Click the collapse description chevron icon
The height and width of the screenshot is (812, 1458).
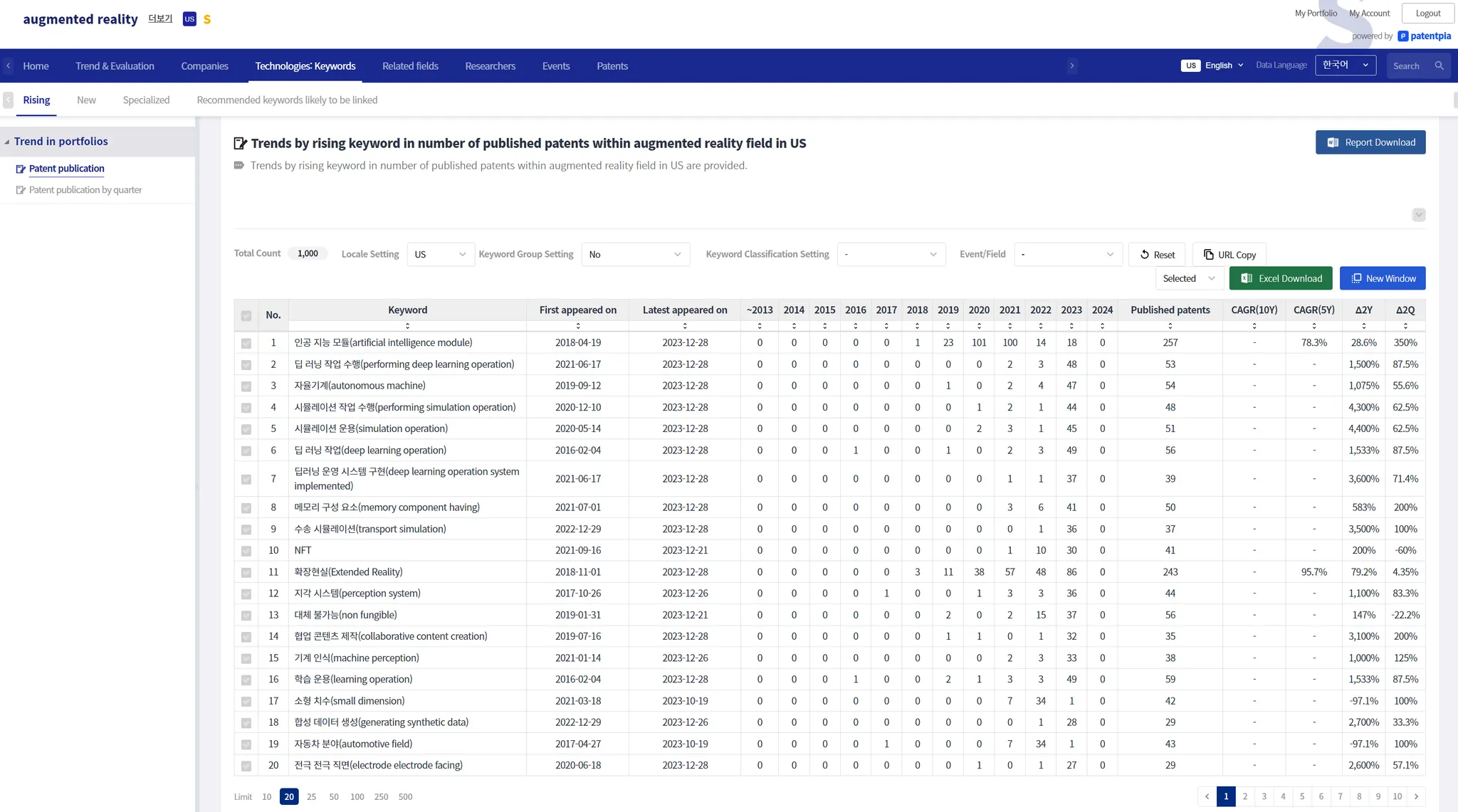click(1418, 215)
